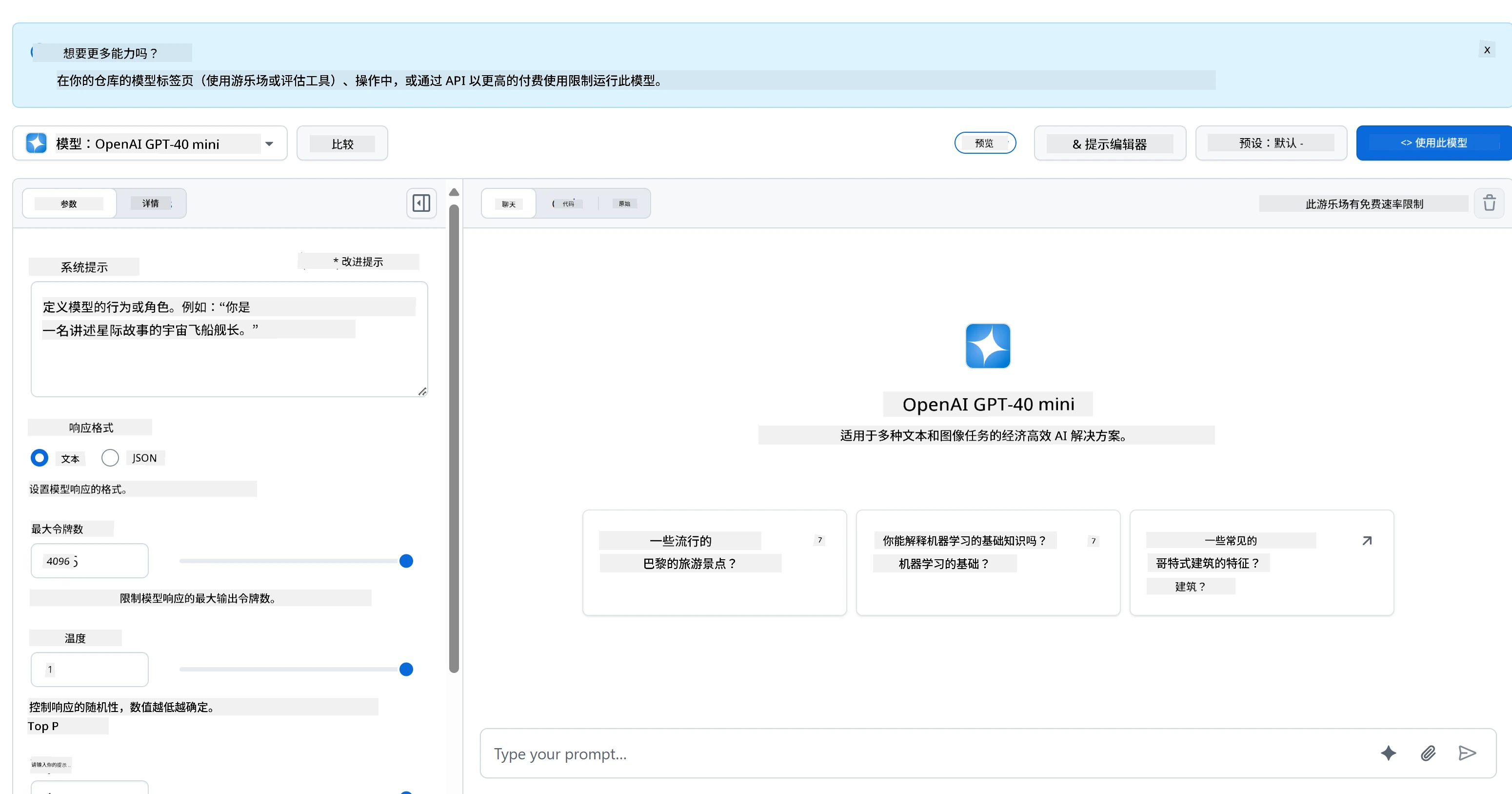Clear chat with the trash icon
The width and height of the screenshot is (1512, 794).
coord(1489,203)
